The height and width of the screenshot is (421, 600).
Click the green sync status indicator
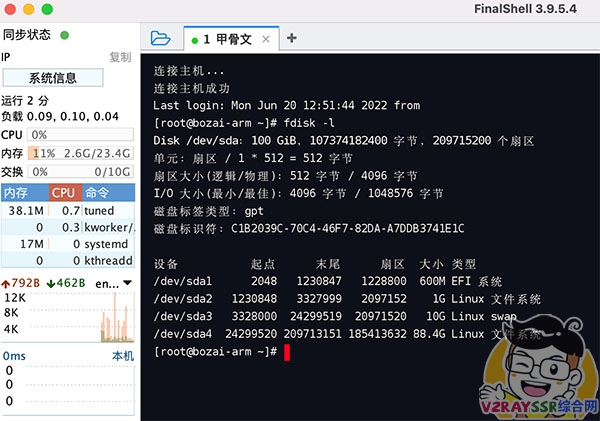[x=65, y=35]
